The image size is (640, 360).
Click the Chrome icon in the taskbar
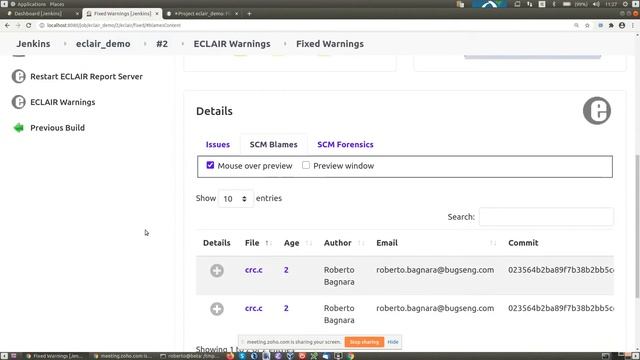tap(351, 356)
